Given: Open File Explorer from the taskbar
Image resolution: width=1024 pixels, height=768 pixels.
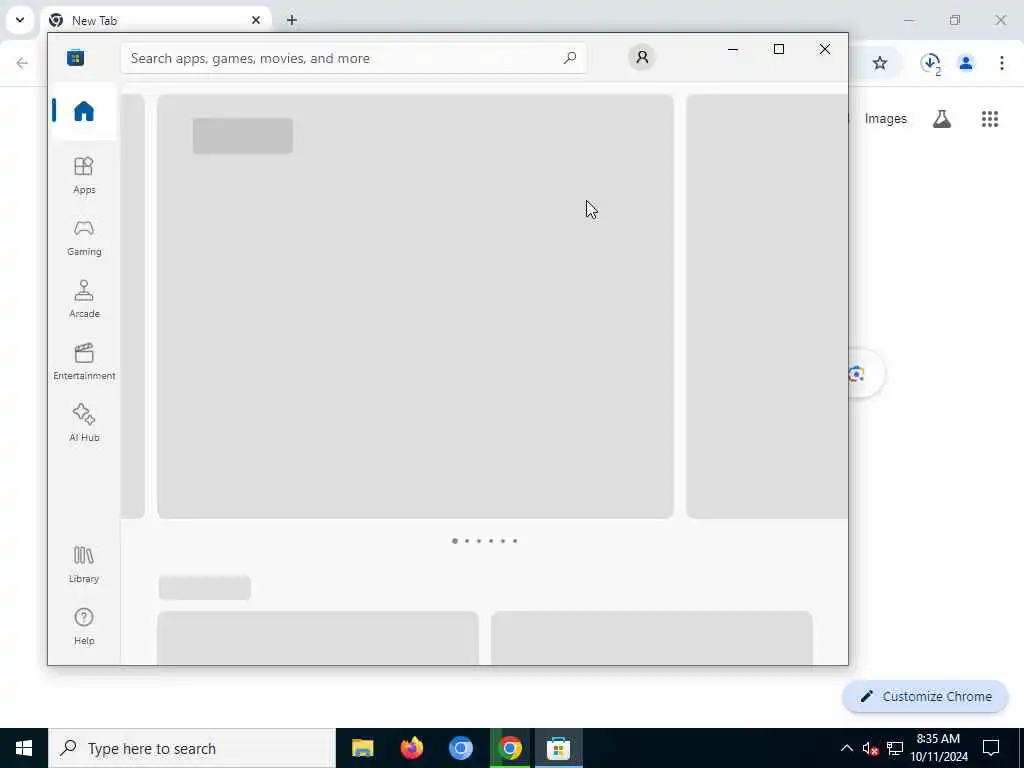Looking at the screenshot, I should tap(362, 748).
